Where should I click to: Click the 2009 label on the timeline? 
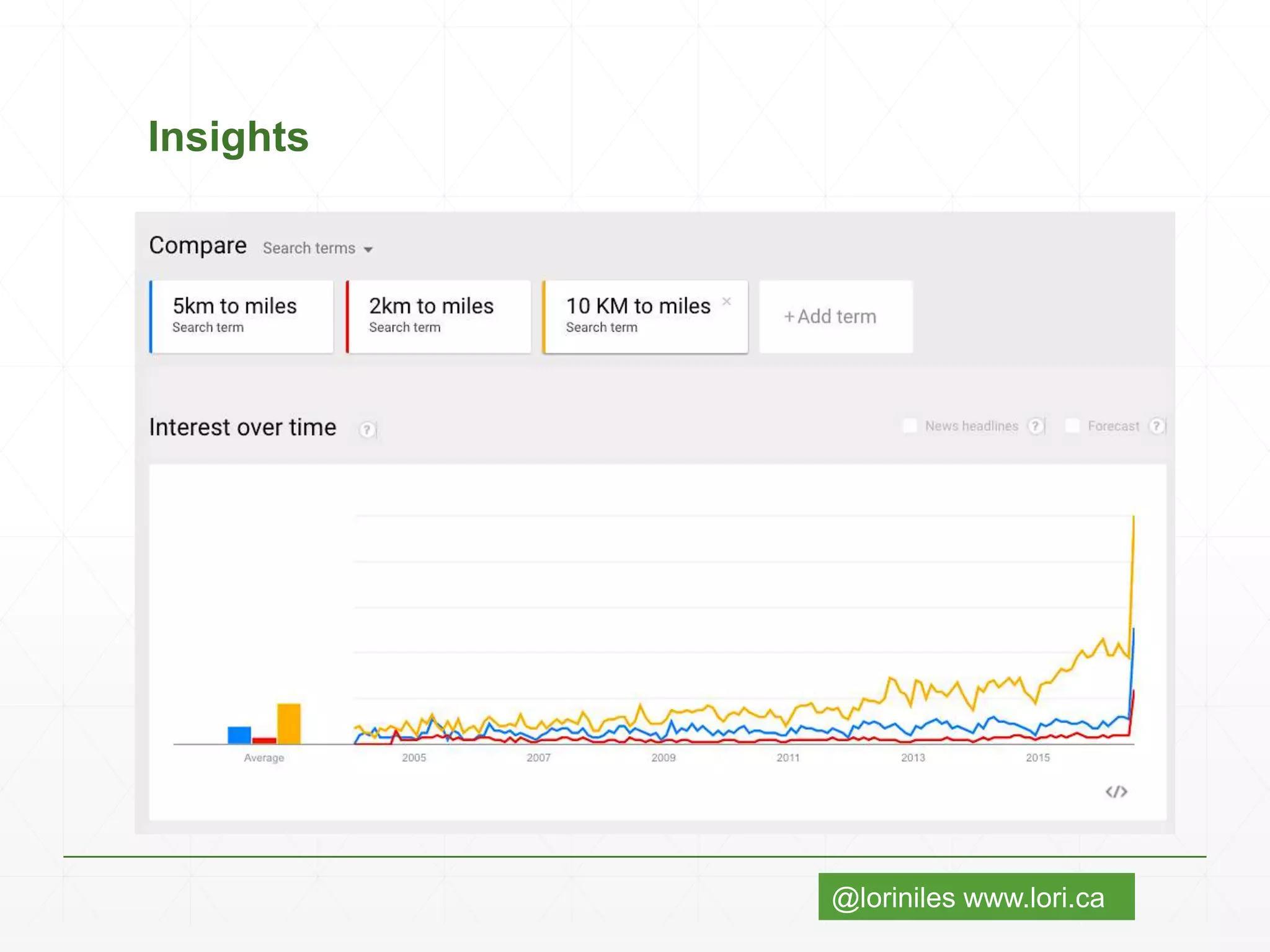(x=663, y=757)
